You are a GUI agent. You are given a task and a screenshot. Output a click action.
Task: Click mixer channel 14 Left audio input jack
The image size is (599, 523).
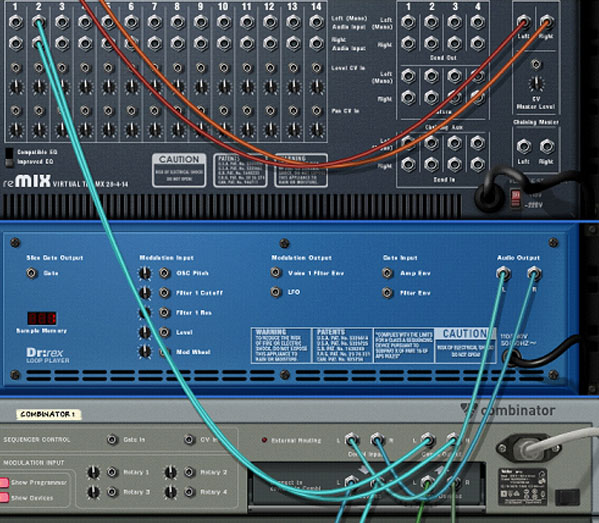point(317,22)
